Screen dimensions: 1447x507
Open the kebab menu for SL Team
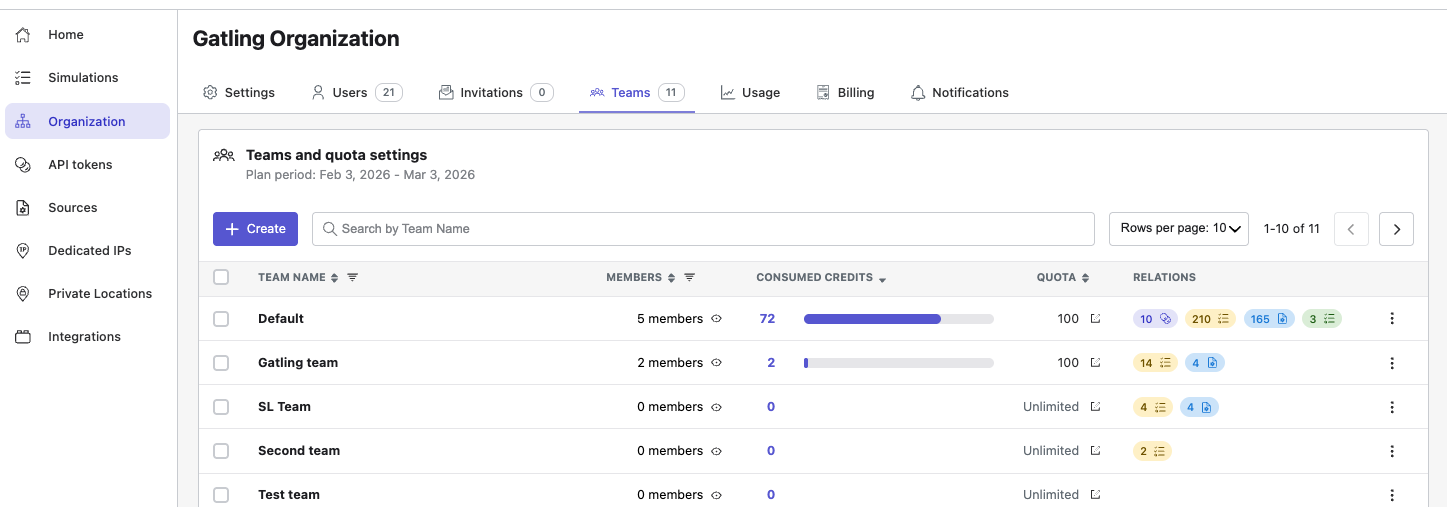point(1392,407)
